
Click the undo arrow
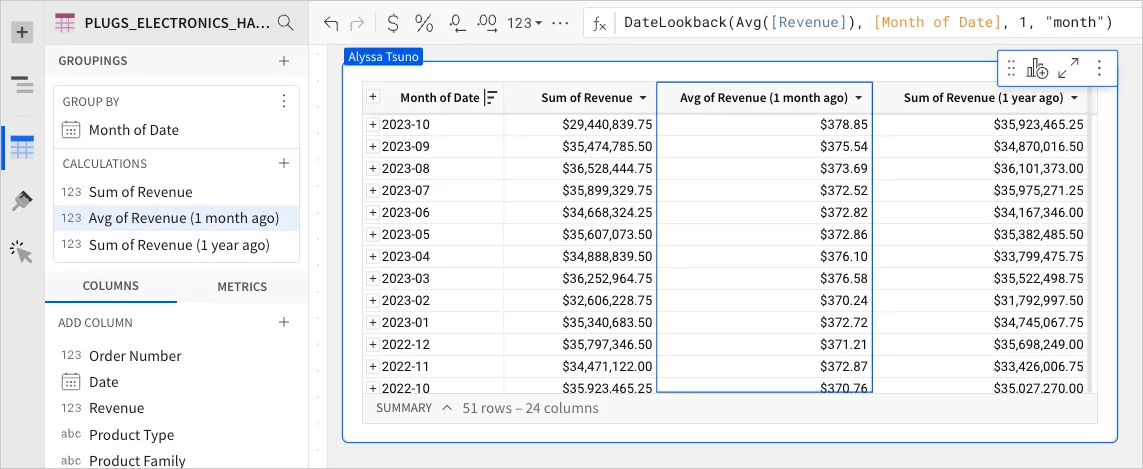coord(331,23)
